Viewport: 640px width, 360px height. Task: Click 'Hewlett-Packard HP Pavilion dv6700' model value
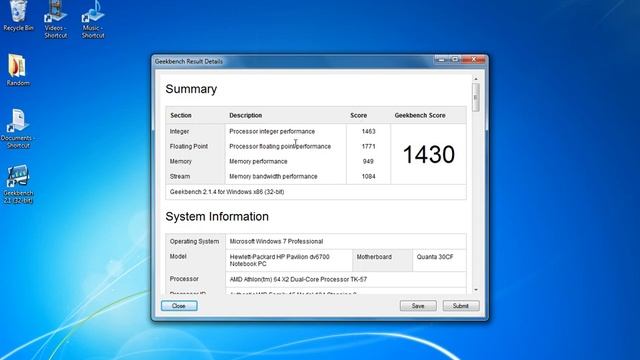click(x=280, y=260)
